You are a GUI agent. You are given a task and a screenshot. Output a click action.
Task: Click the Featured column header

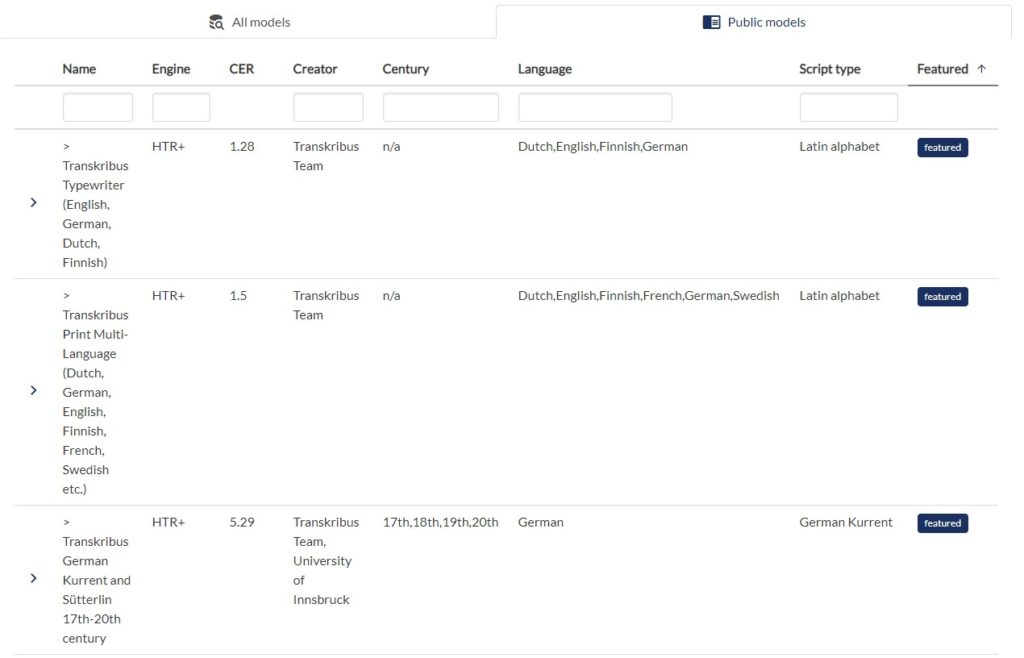tap(942, 69)
